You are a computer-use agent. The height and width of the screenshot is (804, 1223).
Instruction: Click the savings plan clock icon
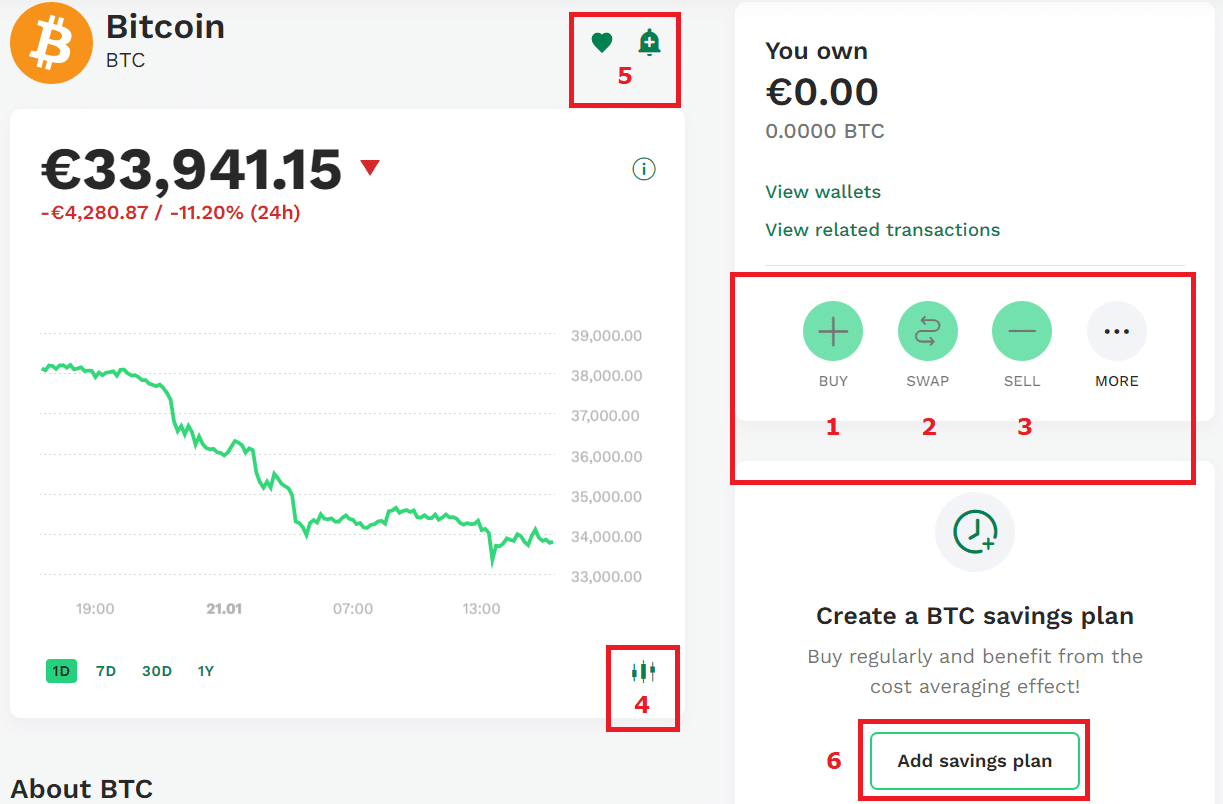[974, 532]
